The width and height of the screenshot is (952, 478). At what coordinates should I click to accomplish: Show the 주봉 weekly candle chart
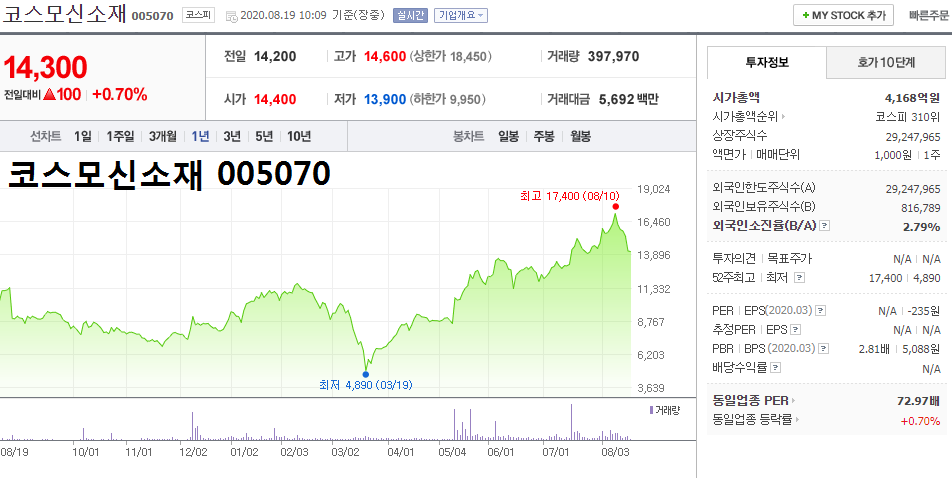click(x=544, y=137)
